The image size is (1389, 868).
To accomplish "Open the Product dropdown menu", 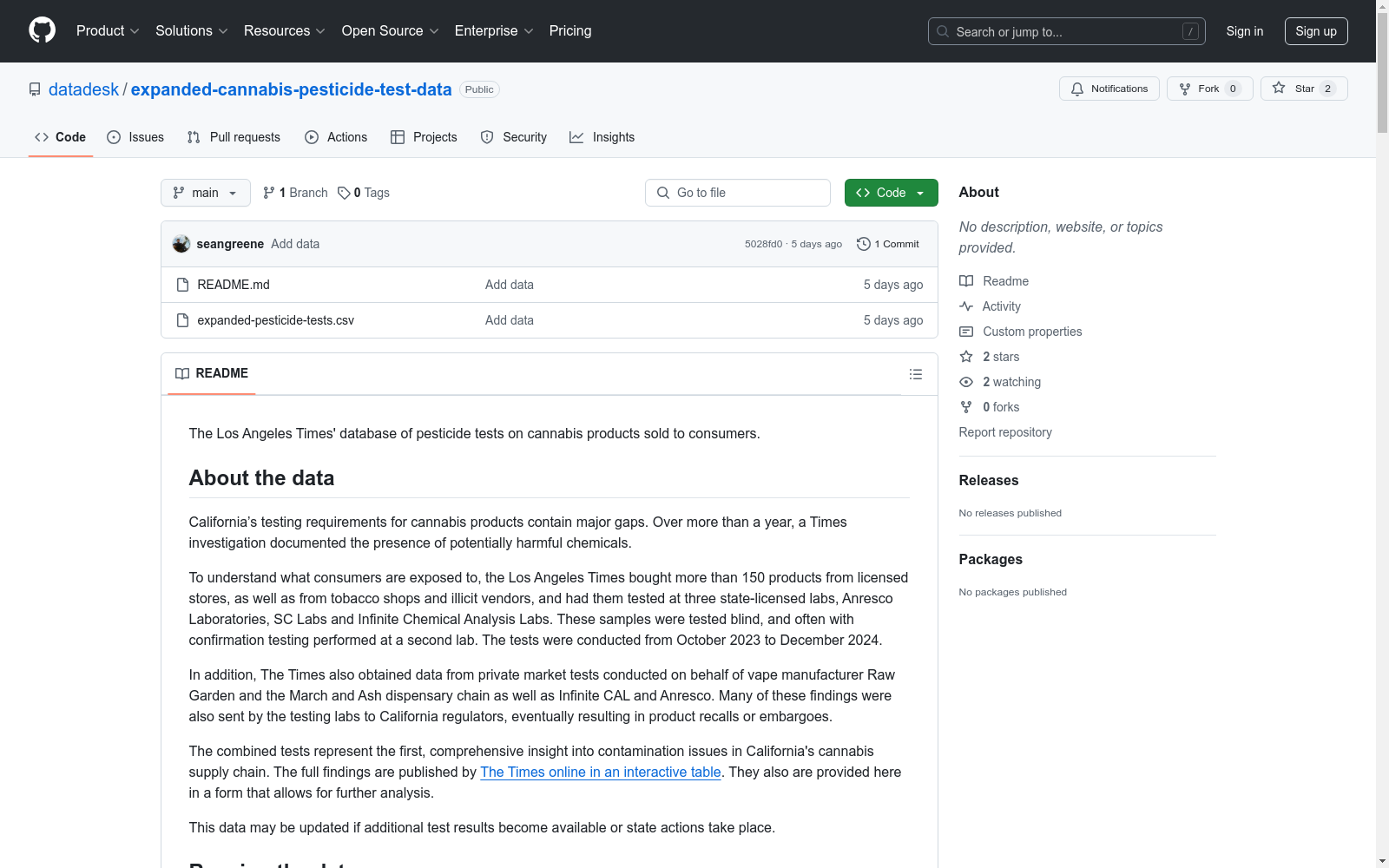I will tap(108, 31).
